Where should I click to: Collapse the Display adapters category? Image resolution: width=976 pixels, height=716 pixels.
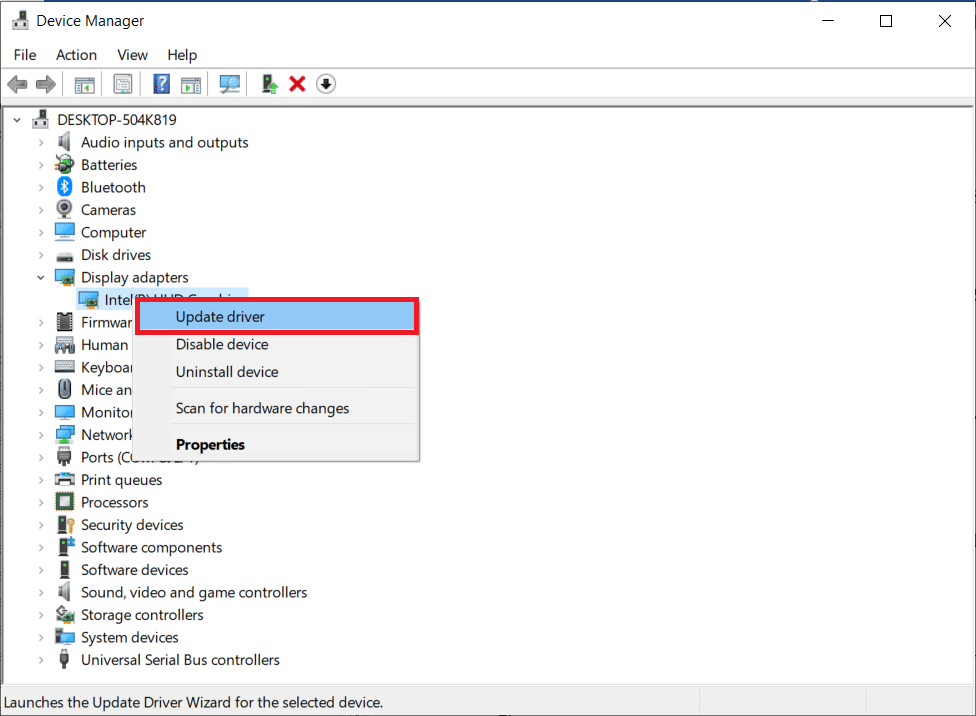(40, 277)
